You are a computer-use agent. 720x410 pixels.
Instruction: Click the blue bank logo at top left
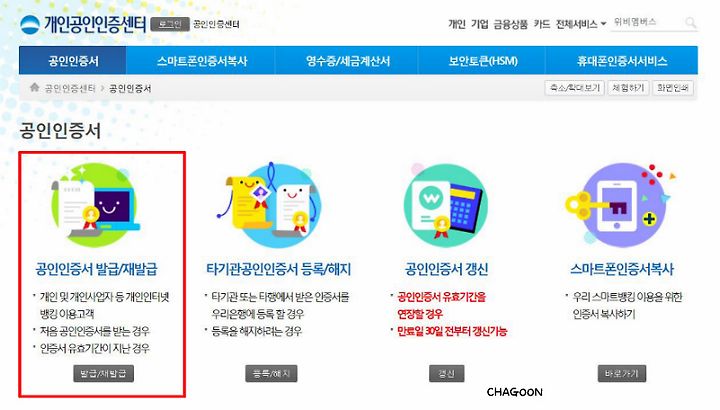[x=30, y=24]
